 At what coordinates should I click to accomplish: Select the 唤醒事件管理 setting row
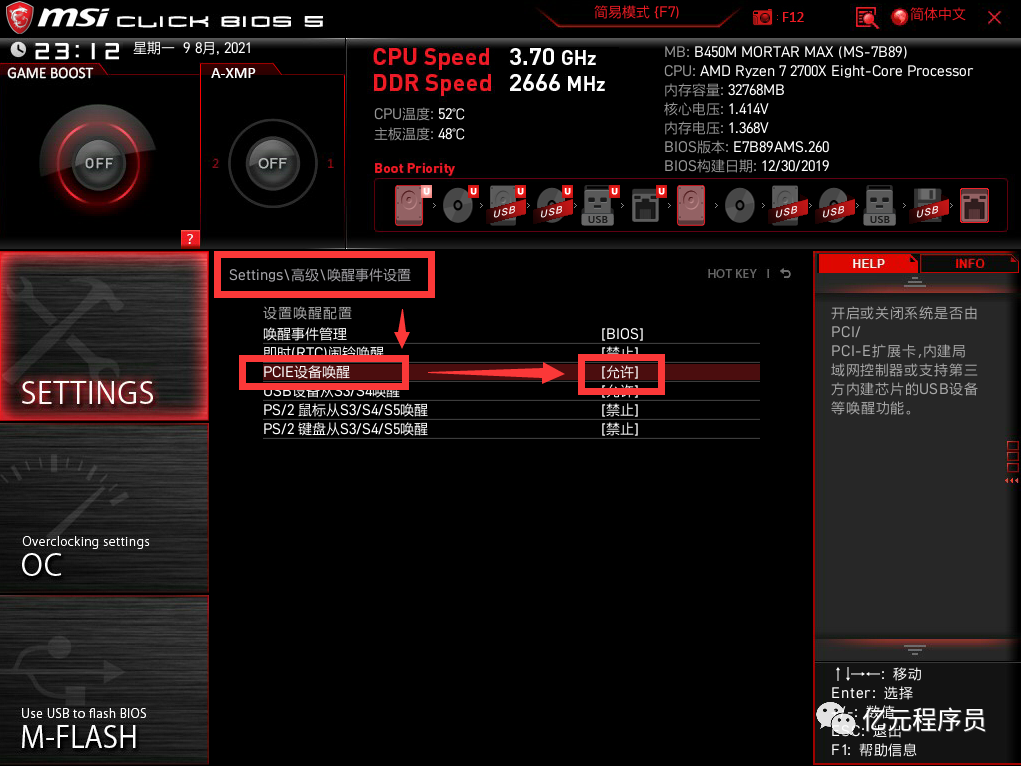[511, 334]
